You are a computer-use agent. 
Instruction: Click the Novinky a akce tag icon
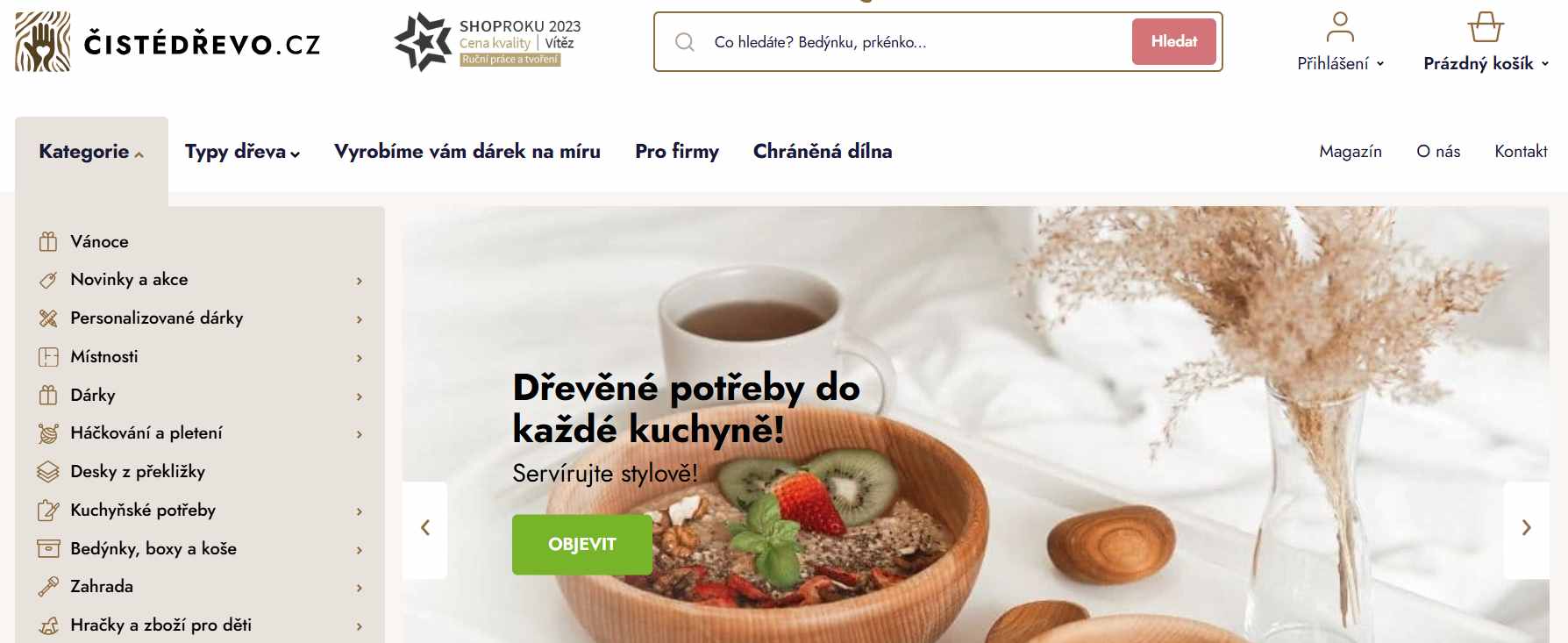point(48,280)
